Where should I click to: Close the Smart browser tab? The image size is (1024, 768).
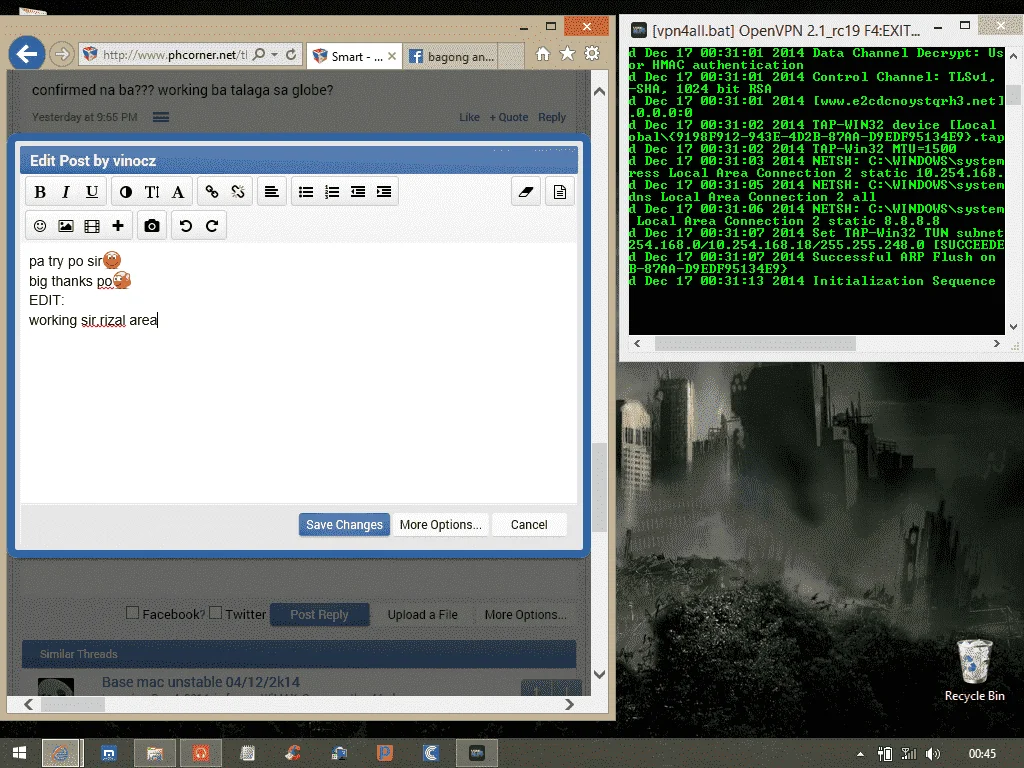pos(392,56)
